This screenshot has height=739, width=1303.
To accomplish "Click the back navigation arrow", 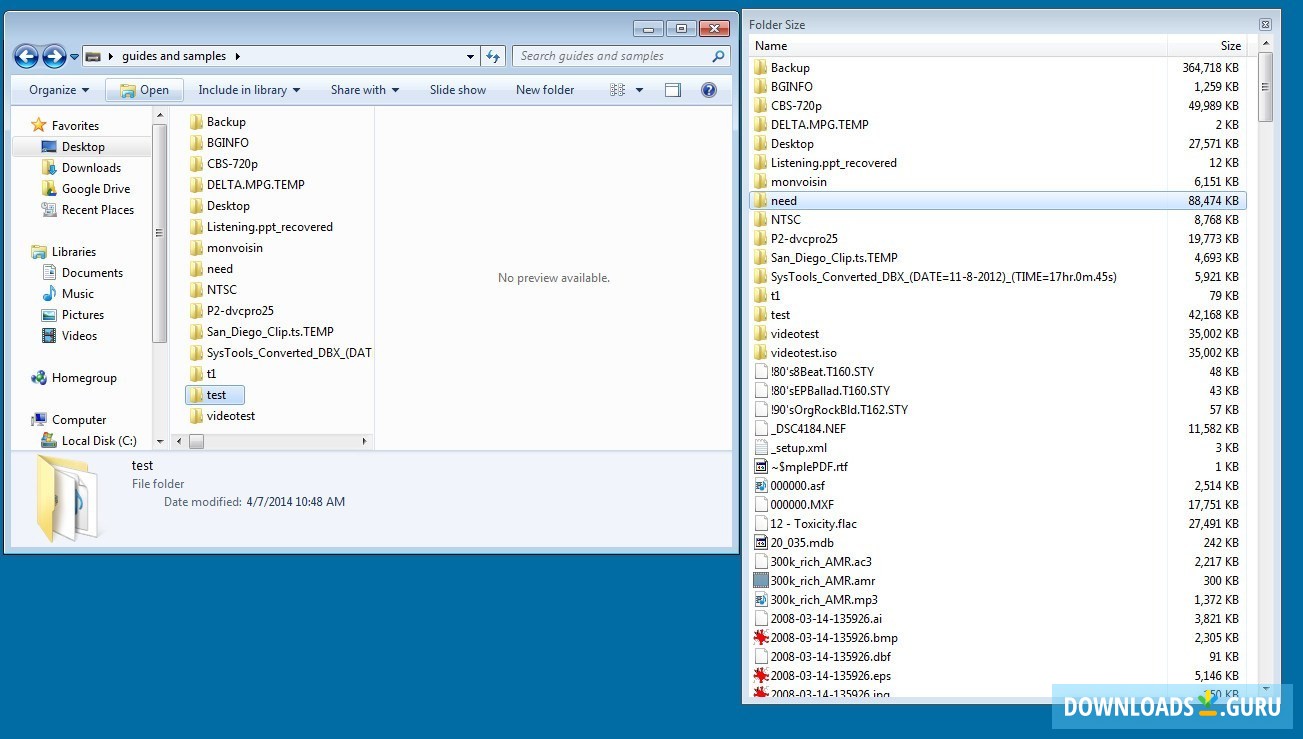I will point(25,56).
